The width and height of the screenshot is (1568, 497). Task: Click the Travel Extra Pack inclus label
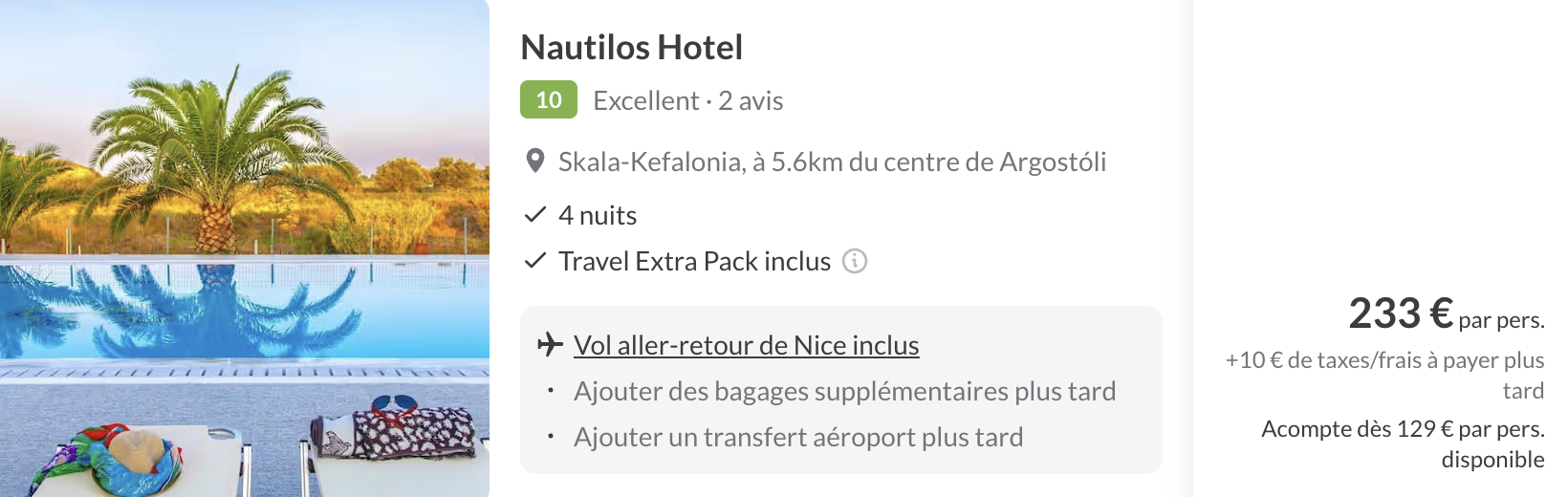click(694, 261)
